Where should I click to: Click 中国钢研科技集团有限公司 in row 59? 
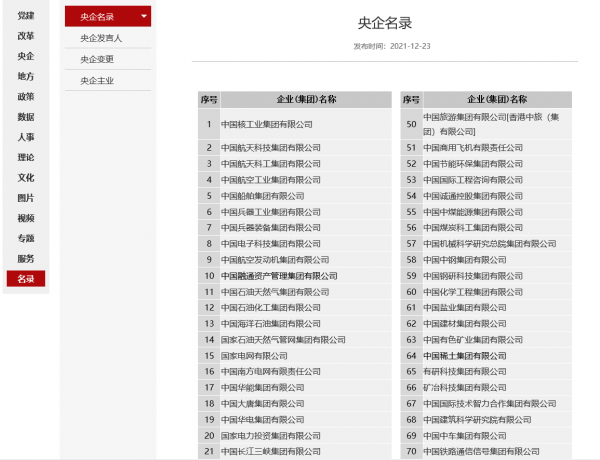point(473,276)
